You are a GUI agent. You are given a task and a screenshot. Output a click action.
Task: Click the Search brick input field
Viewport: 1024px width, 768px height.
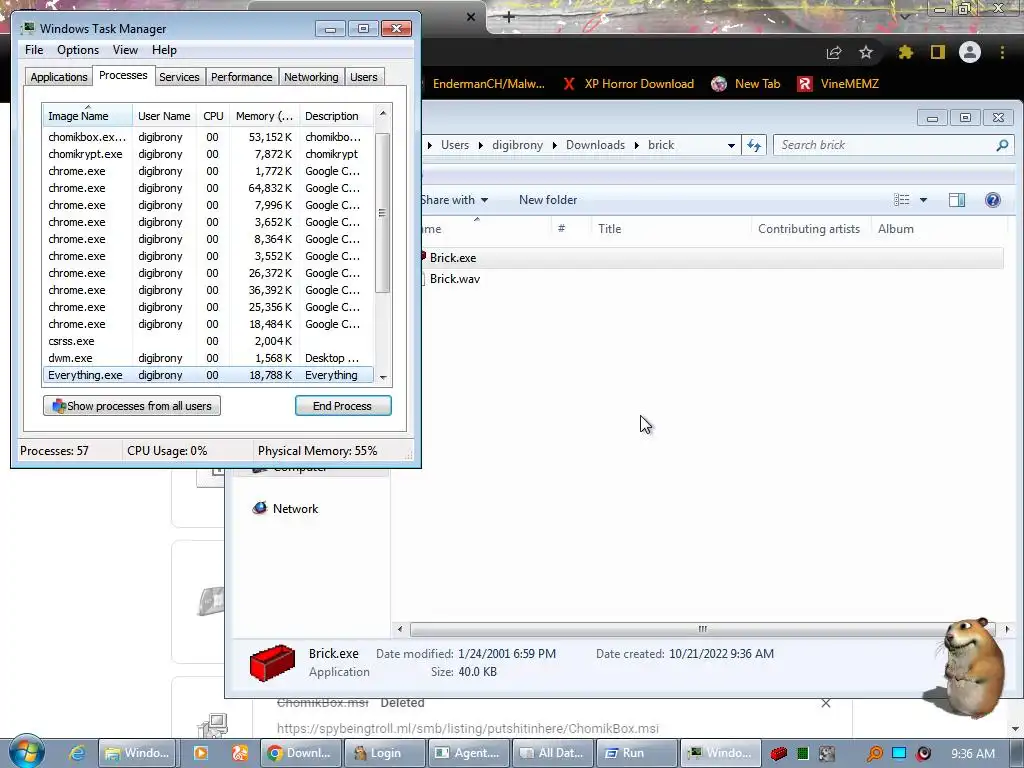click(885, 145)
